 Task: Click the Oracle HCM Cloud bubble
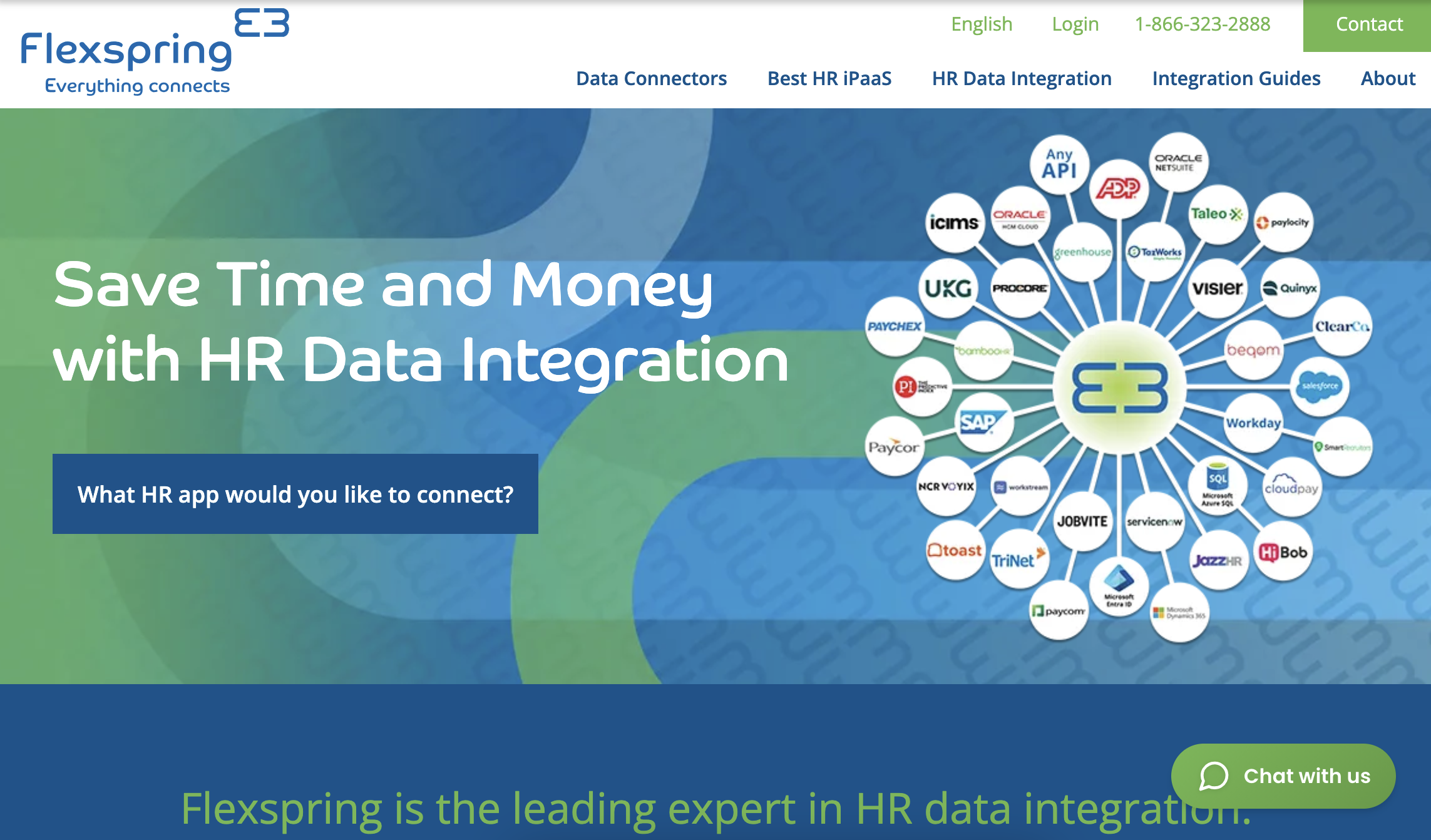pos(1020,217)
